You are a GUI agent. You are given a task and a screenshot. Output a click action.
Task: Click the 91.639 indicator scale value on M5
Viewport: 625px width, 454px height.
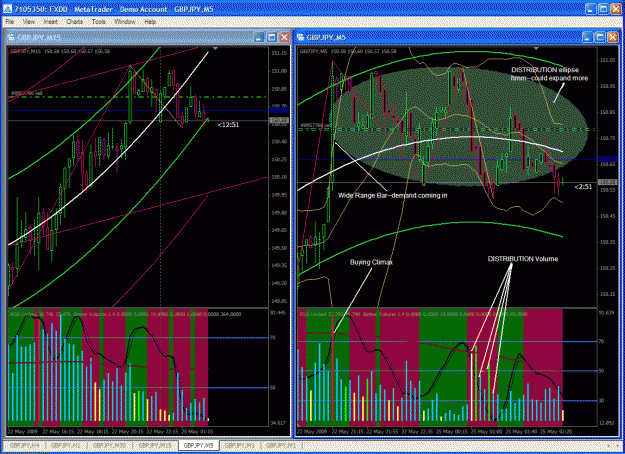pyautogui.click(x=607, y=313)
